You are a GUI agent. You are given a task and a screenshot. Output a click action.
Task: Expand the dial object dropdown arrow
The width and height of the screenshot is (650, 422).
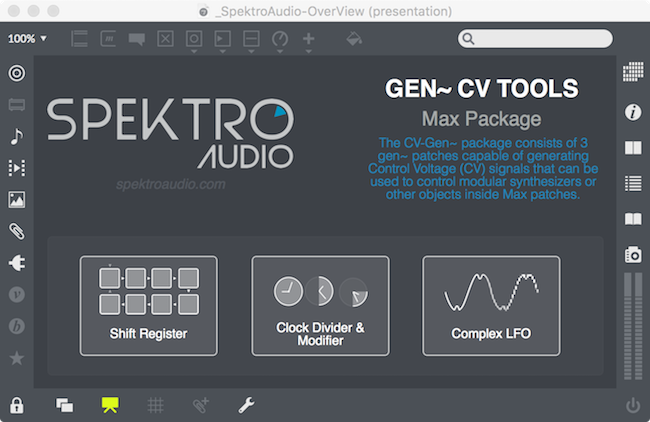pyautogui.click(x=280, y=52)
